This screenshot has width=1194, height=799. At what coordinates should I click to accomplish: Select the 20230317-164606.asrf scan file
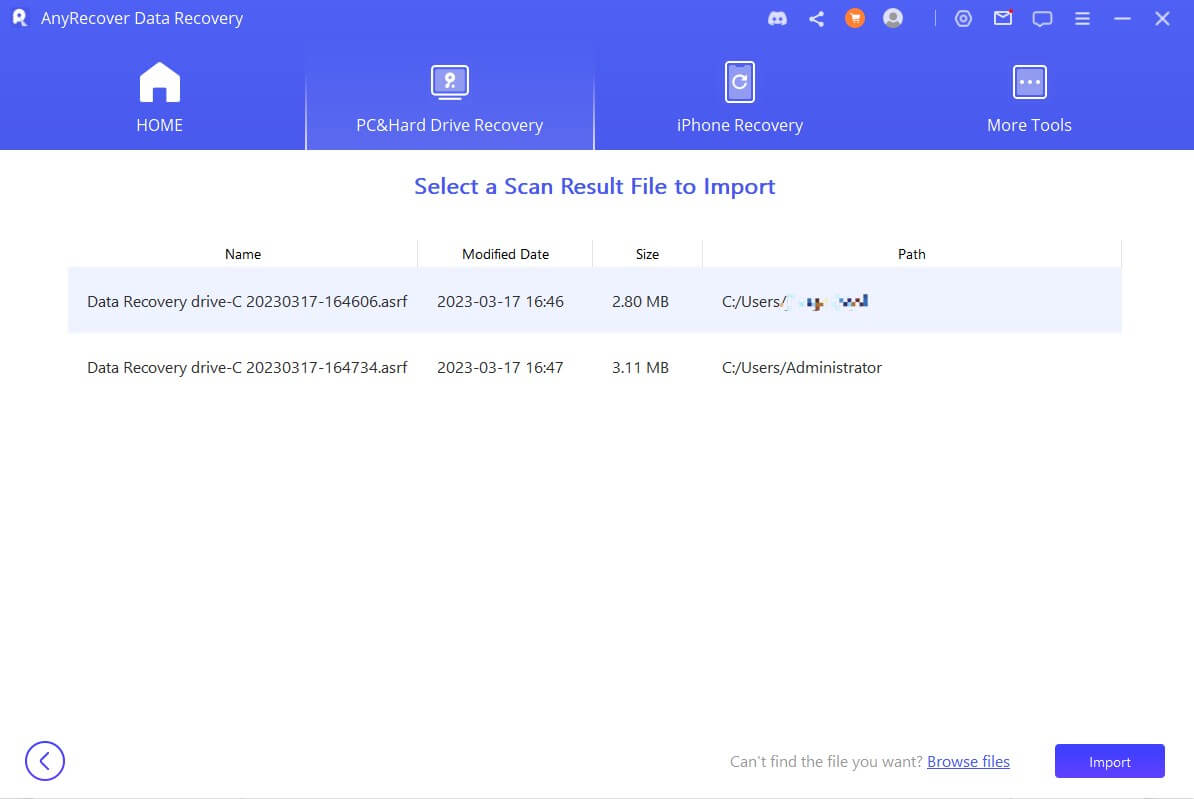point(247,301)
